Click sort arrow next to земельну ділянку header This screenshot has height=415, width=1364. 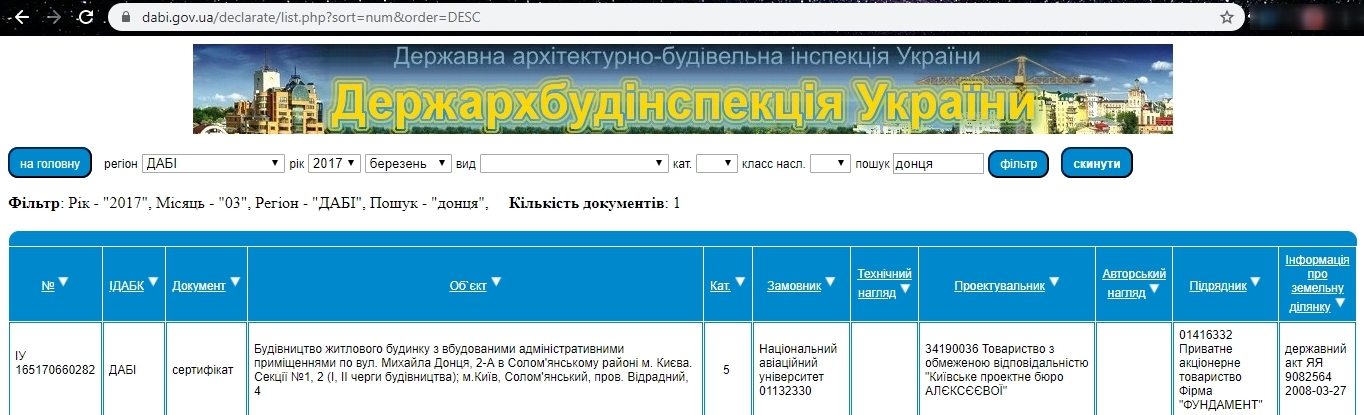1340,303
